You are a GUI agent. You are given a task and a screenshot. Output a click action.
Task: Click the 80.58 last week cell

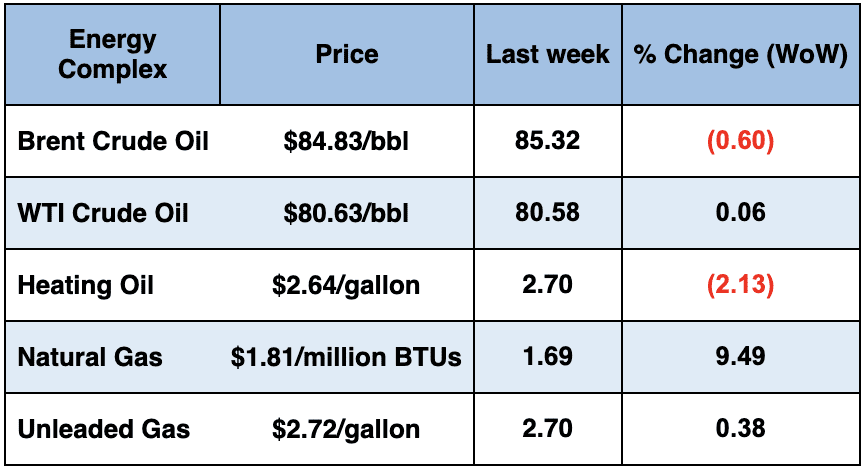tap(547, 213)
